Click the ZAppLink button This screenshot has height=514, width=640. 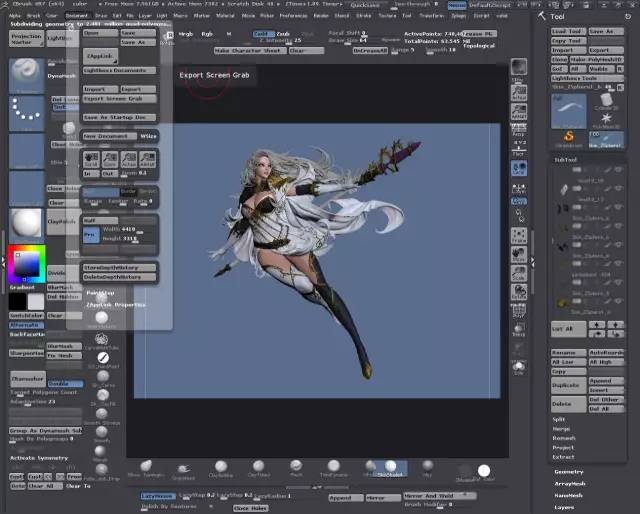99,57
